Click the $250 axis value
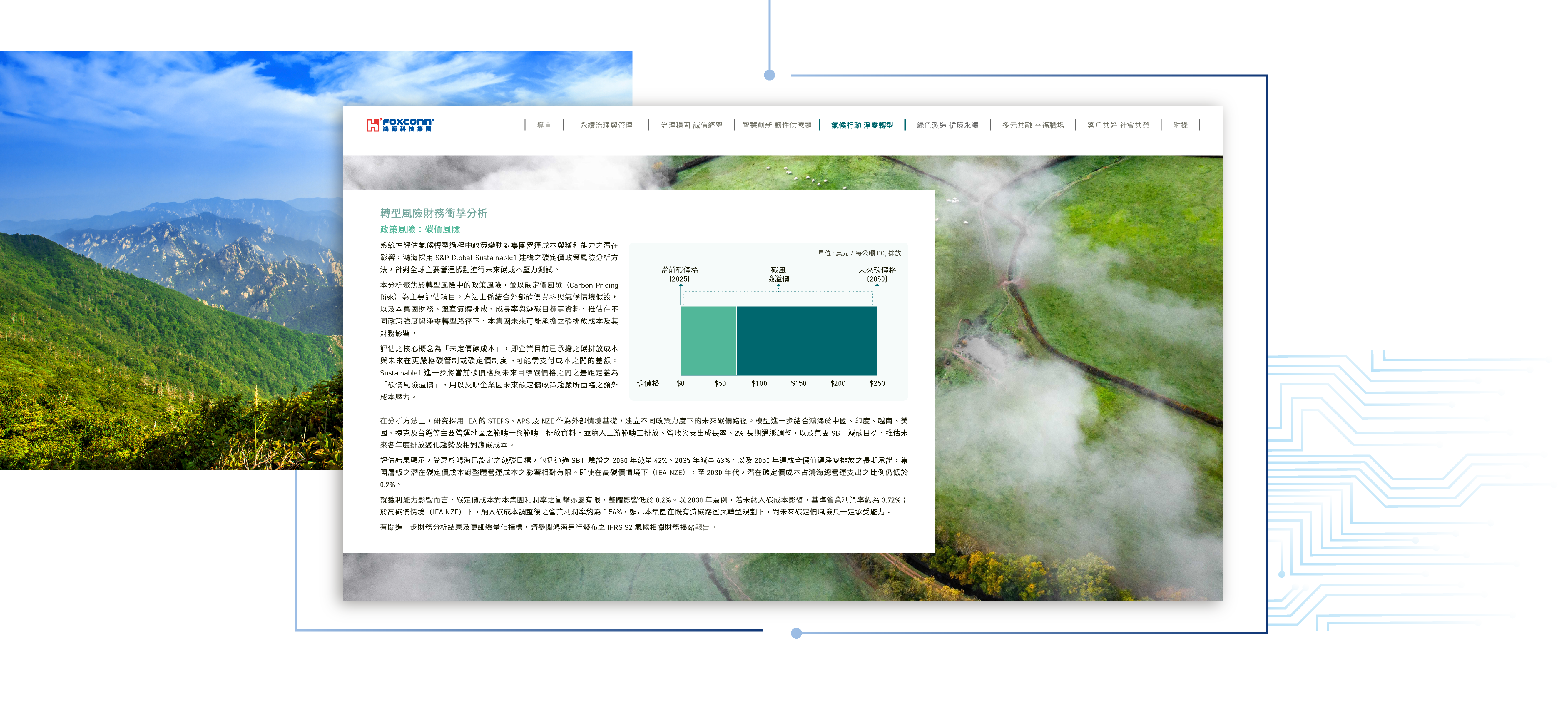The width and height of the screenshot is (1568, 707). (877, 384)
